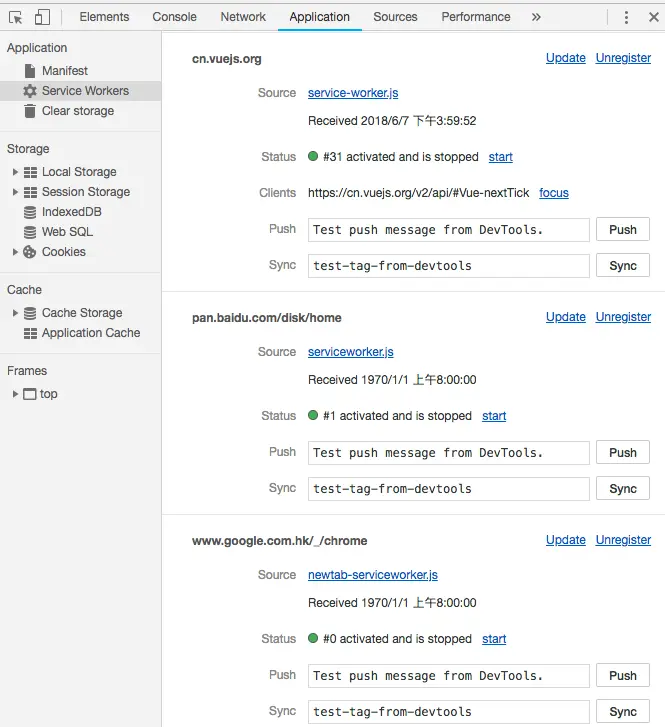This screenshot has height=727, width=665.
Task: Sync the pan.baidu.com worker
Action: click(623, 488)
